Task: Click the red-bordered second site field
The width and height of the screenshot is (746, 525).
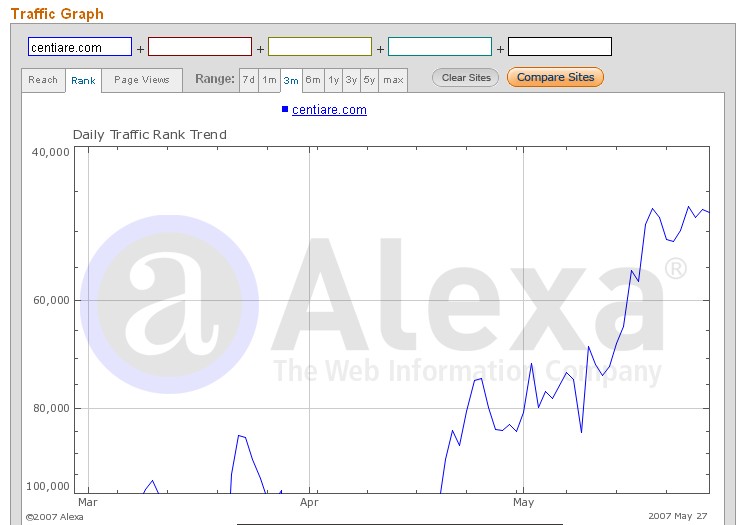Action: pyautogui.click(x=200, y=47)
